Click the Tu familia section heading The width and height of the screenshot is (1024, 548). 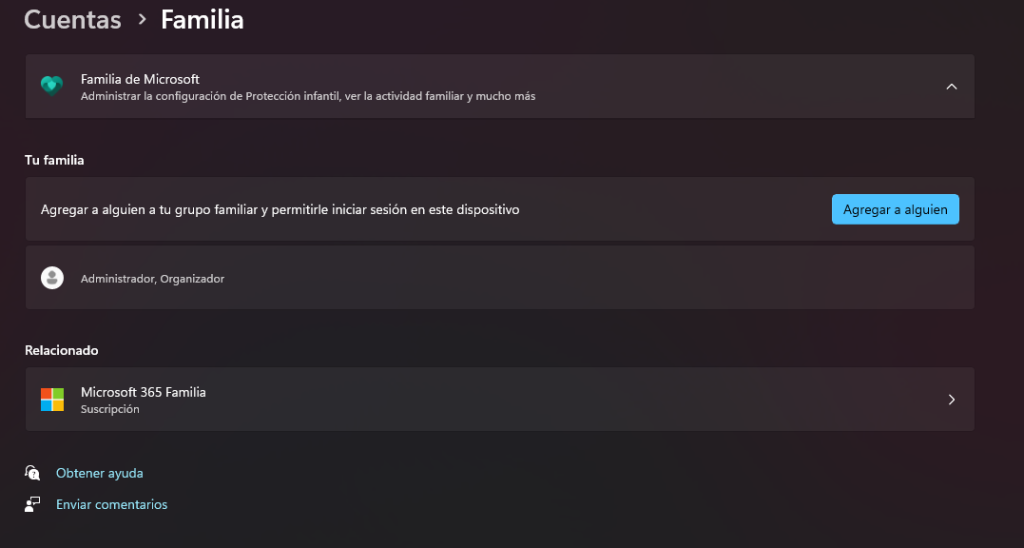[54, 160]
